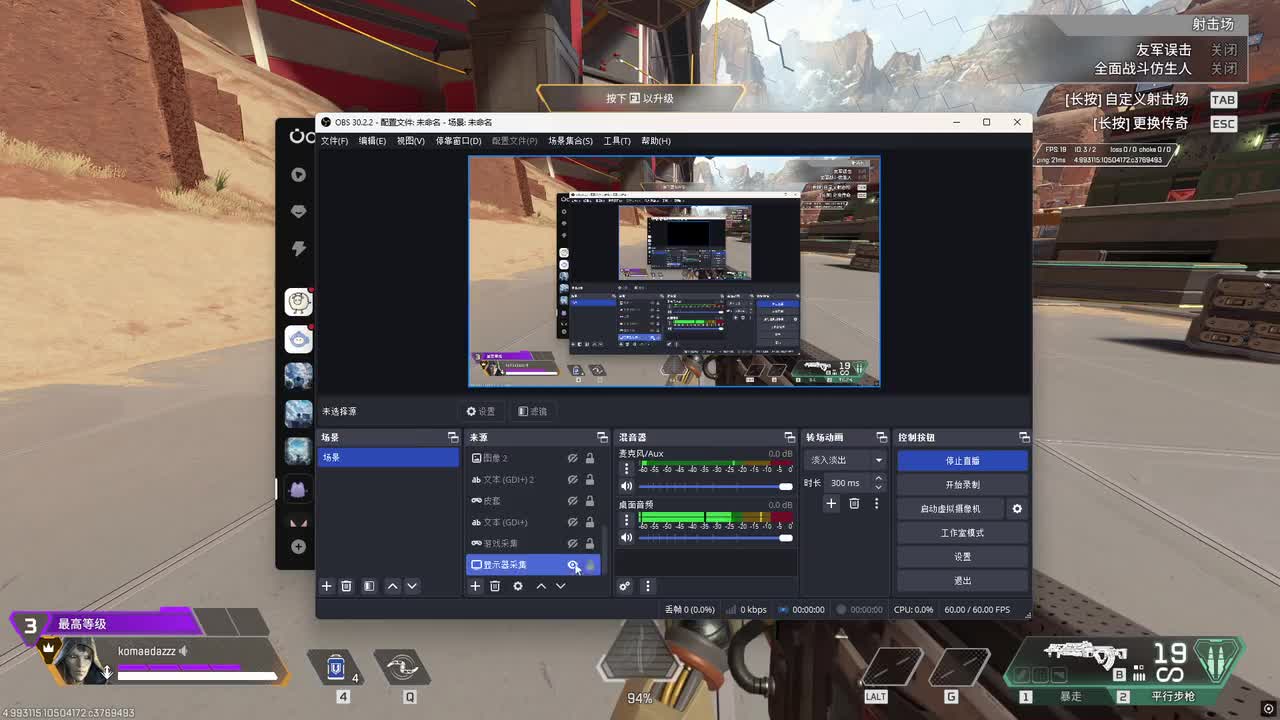The height and width of the screenshot is (720, 1280).
Task: Click the sources list scrollbar
Action: click(604, 550)
